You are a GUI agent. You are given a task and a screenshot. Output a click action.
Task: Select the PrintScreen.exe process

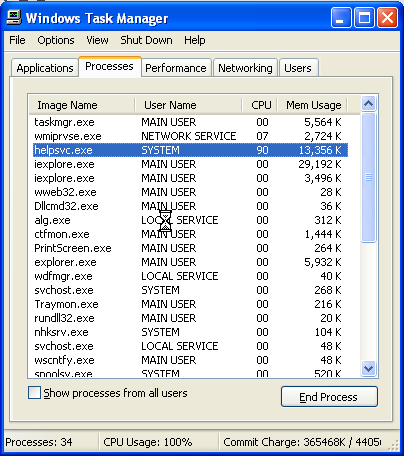tap(190, 248)
